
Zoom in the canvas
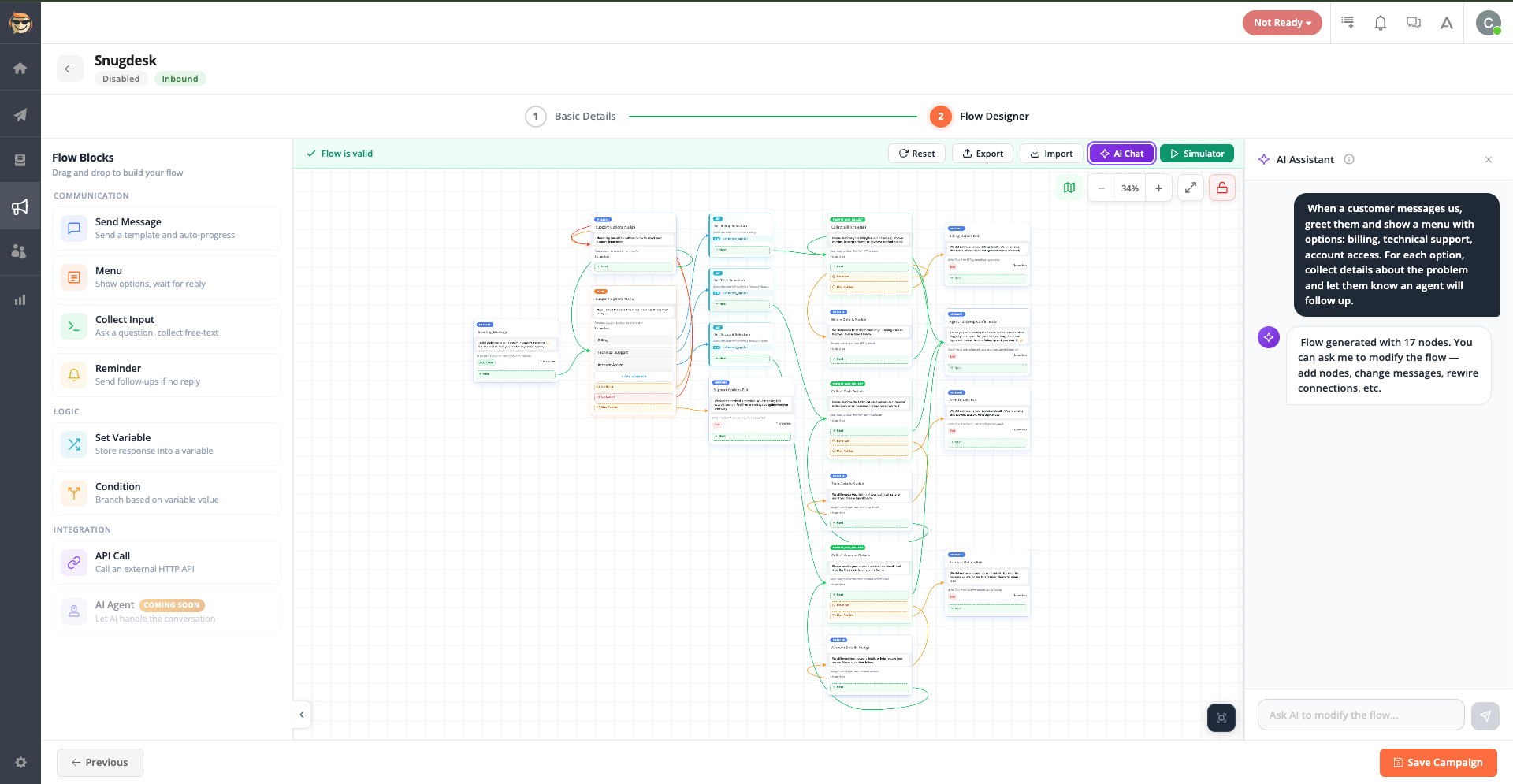tap(1158, 188)
